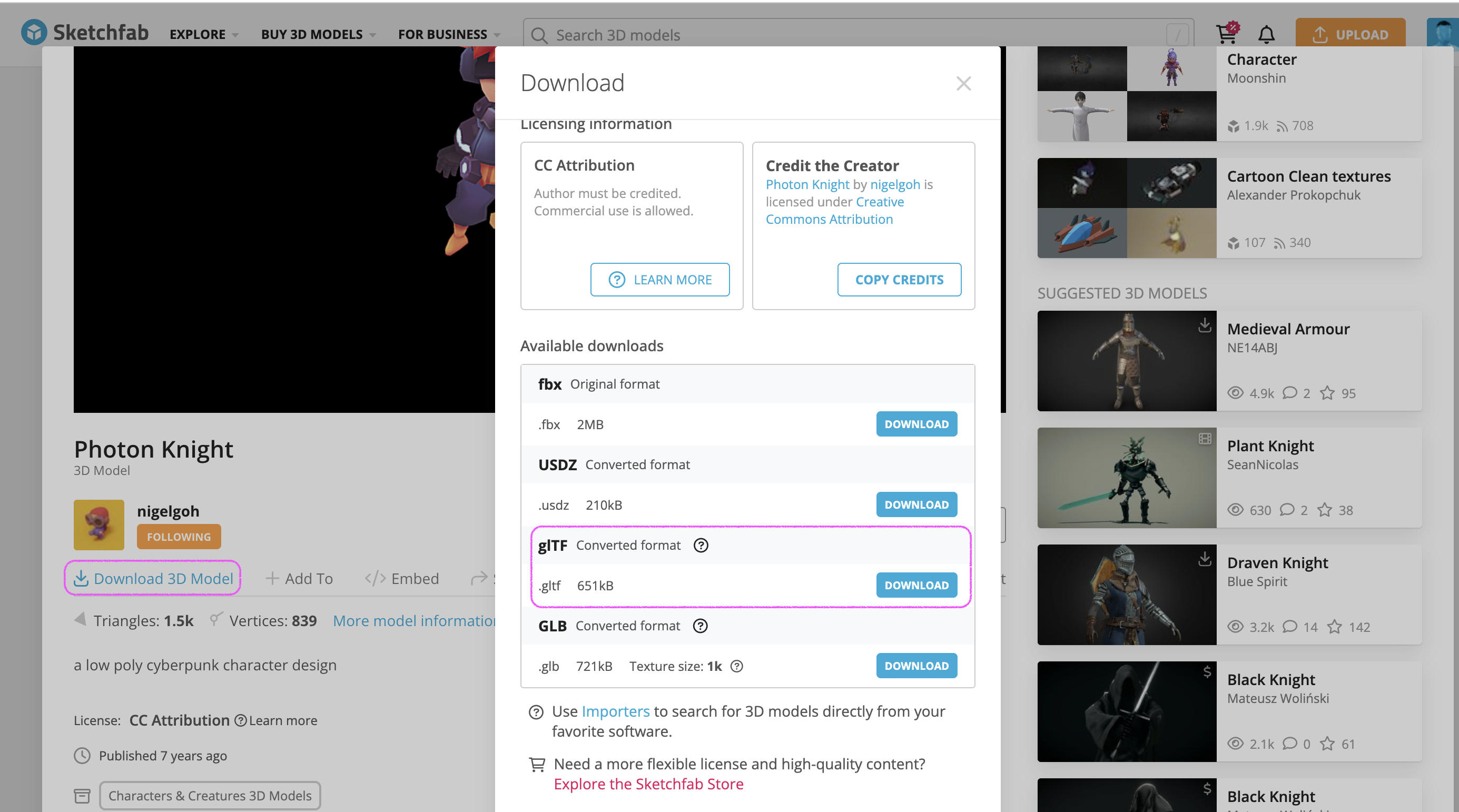1459x812 pixels.
Task: Open the Draven Knight thumbnail
Action: pyautogui.click(x=1126, y=595)
